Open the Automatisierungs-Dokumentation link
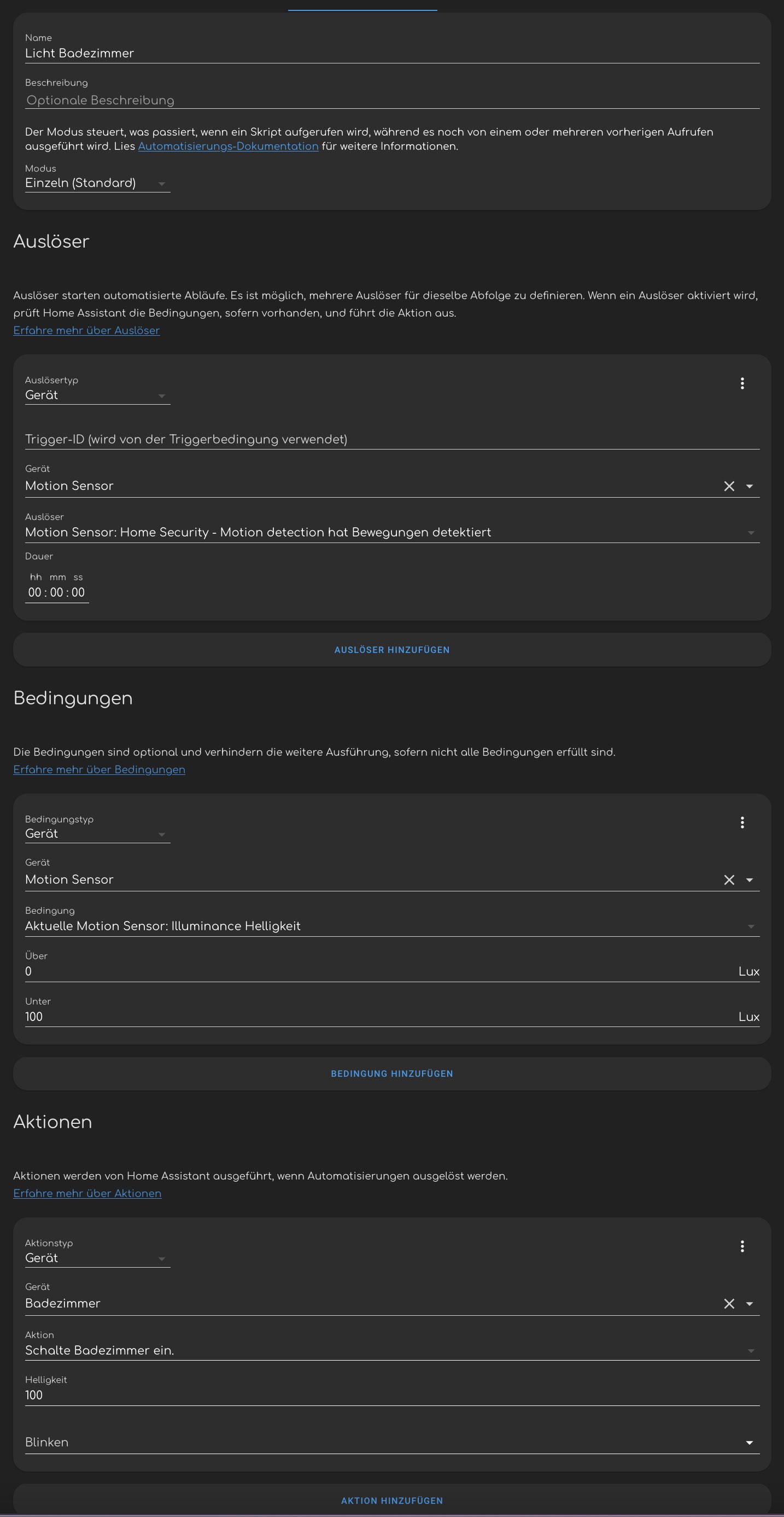 tap(228, 146)
